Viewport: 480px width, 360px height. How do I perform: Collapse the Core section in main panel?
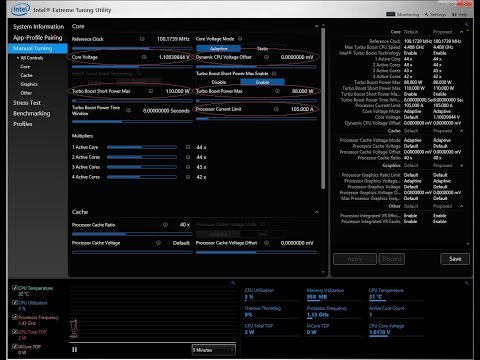(316, 26)
